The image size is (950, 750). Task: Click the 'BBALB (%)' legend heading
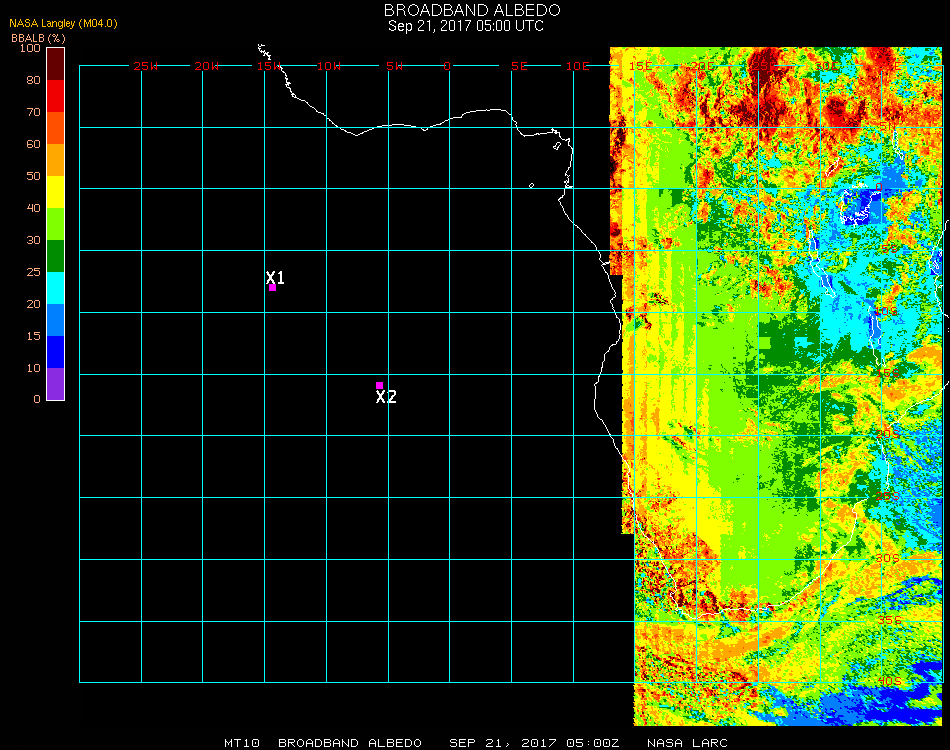pos(38,38)
